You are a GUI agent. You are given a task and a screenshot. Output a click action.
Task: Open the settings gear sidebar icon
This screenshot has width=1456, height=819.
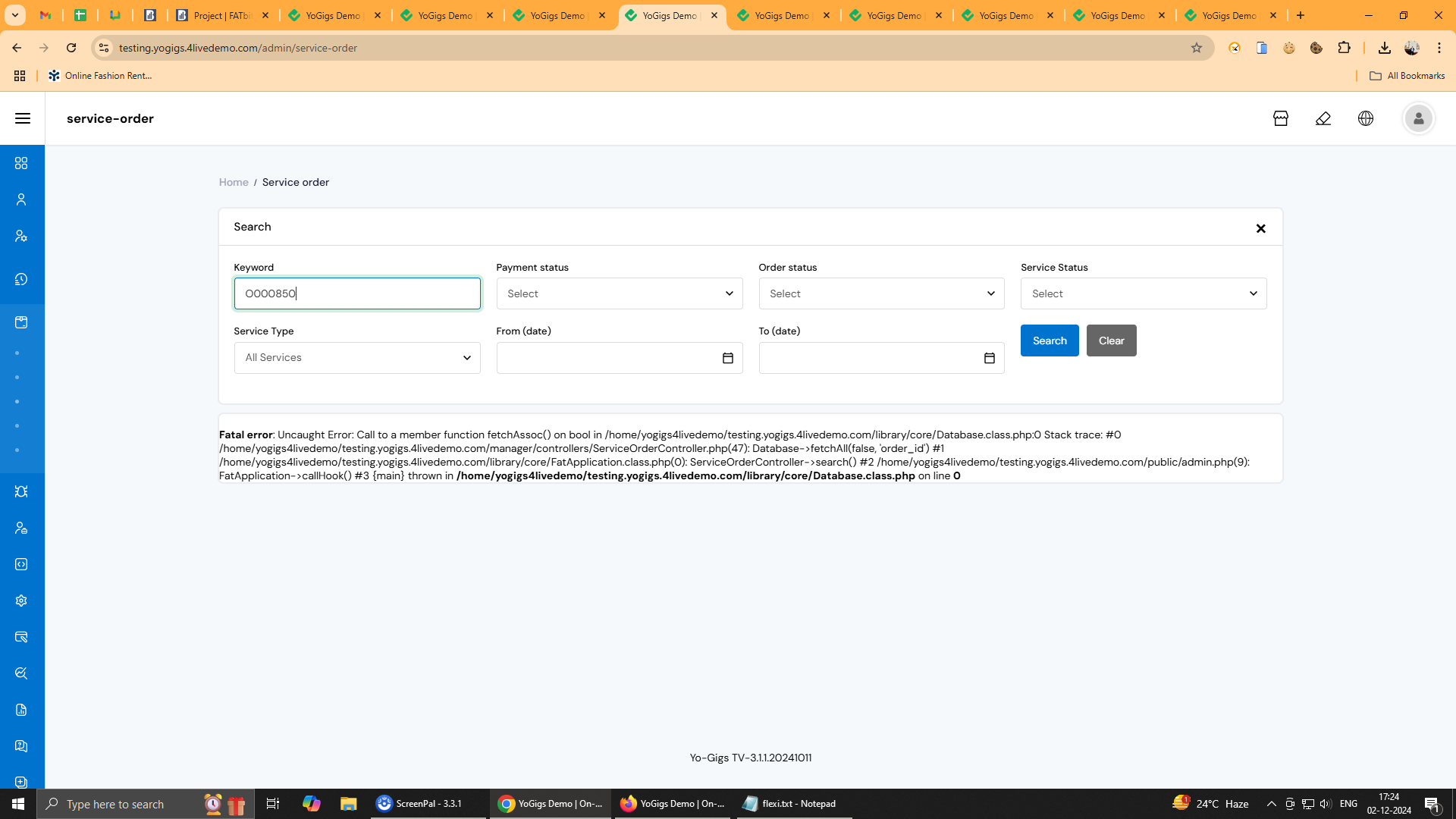pos(21,601)
